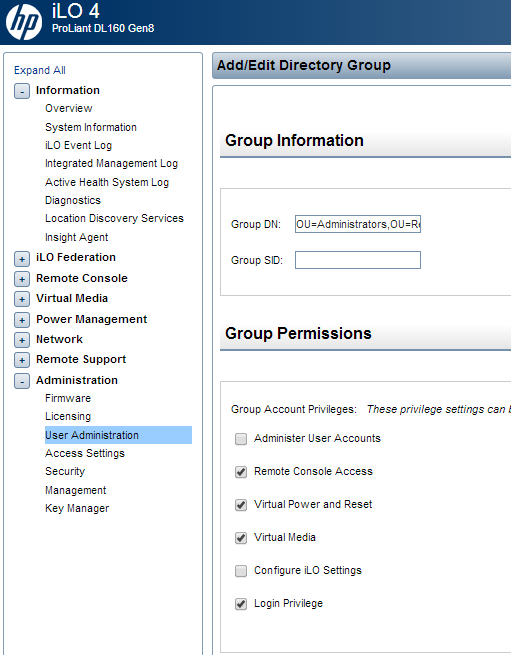Click the Group Account Privileges label
Screen dimensions: 511x655
[x=294, y=409]
